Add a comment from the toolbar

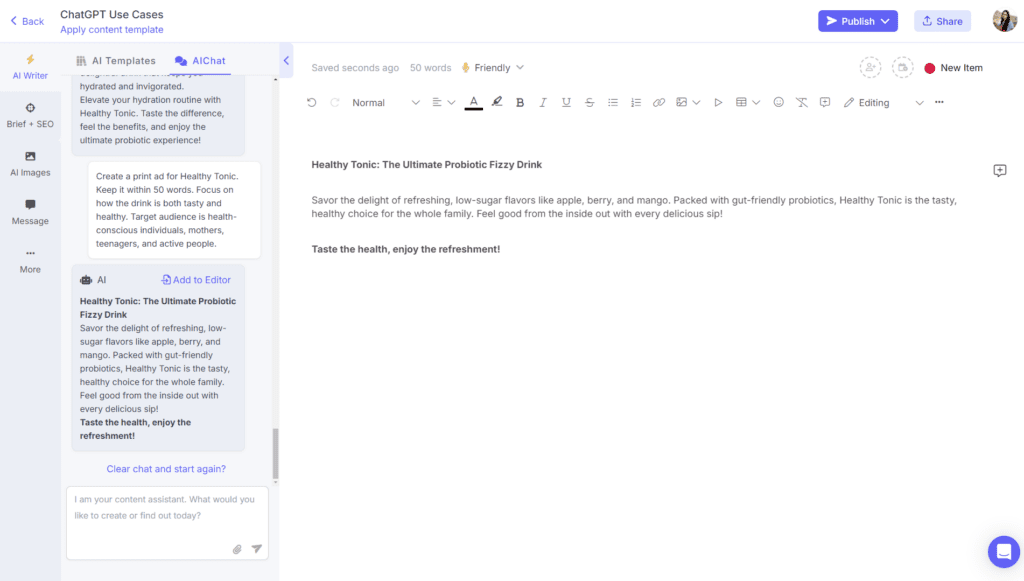coord(825,102)
